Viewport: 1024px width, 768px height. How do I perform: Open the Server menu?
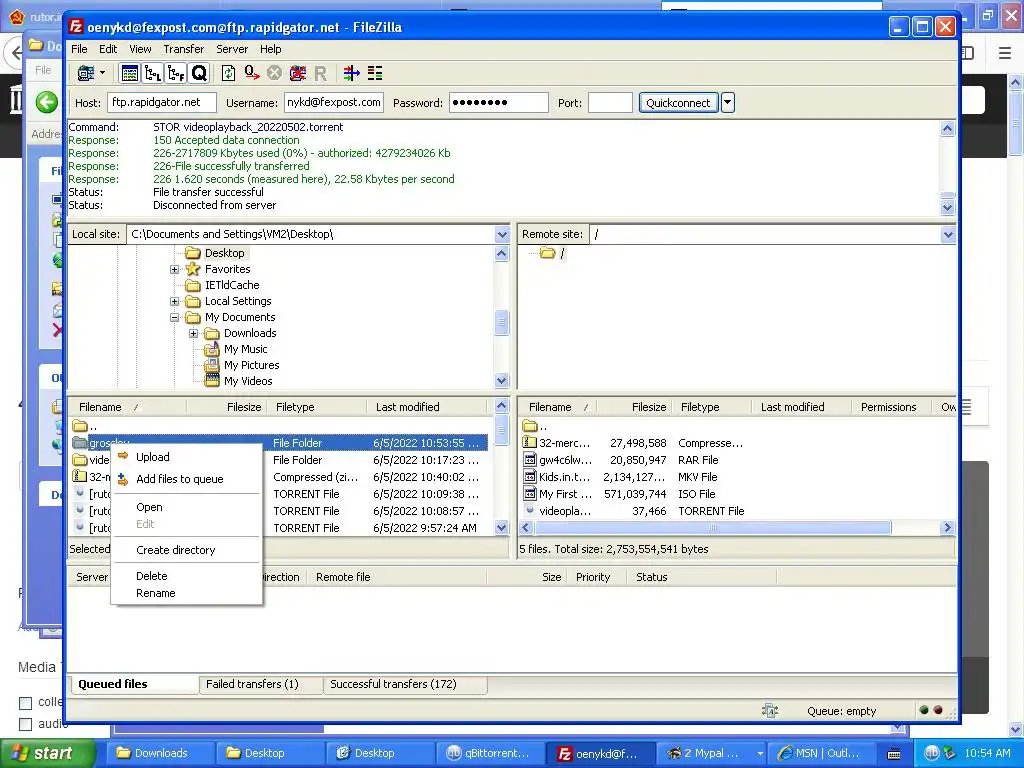coord(232,49)
